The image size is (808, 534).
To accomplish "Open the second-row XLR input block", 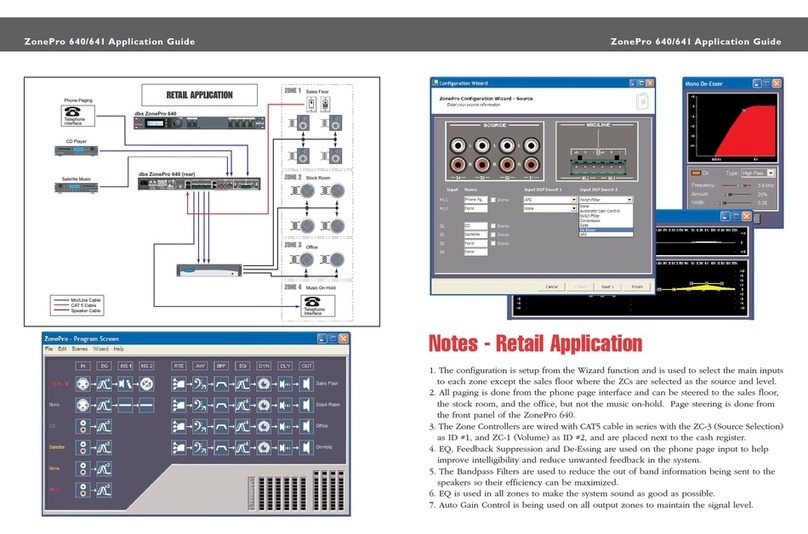I will (82, 405).
